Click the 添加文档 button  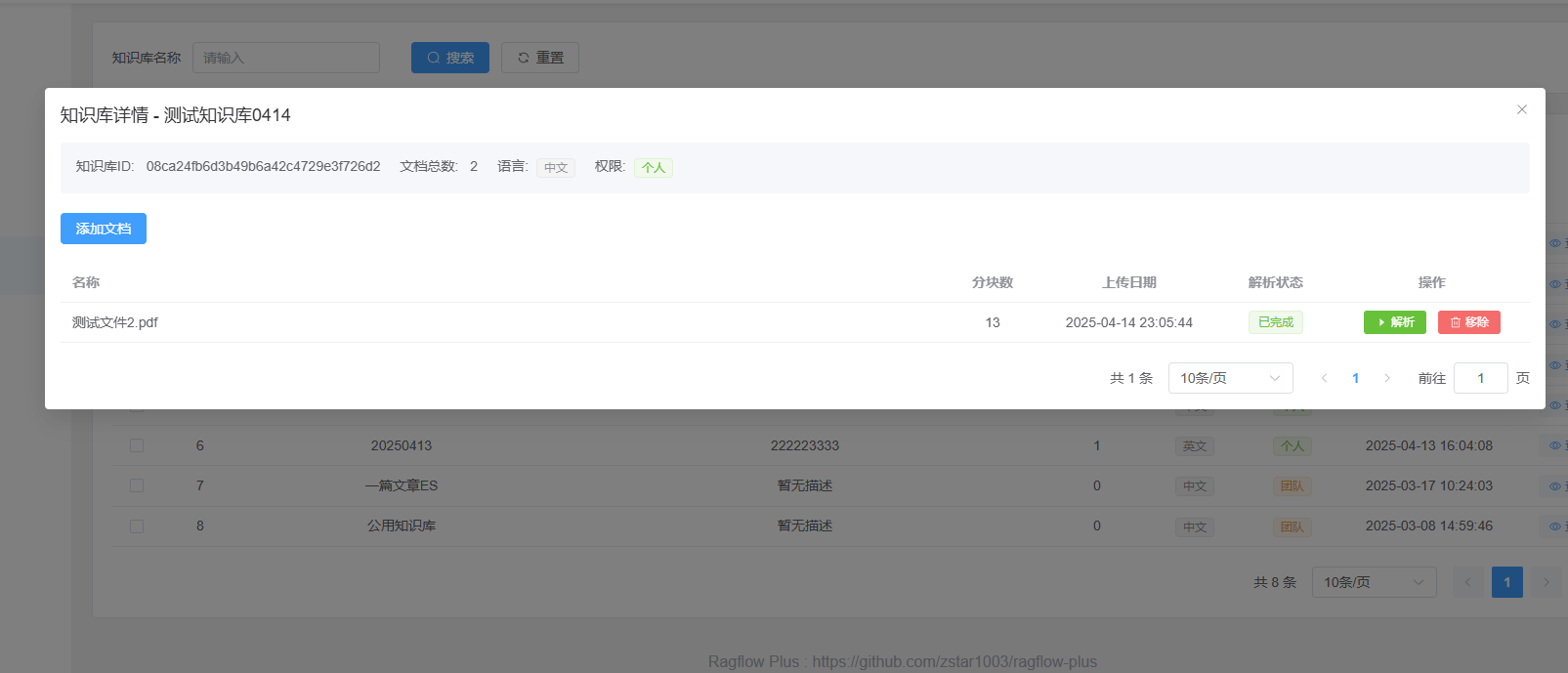[x=104, y=229]
